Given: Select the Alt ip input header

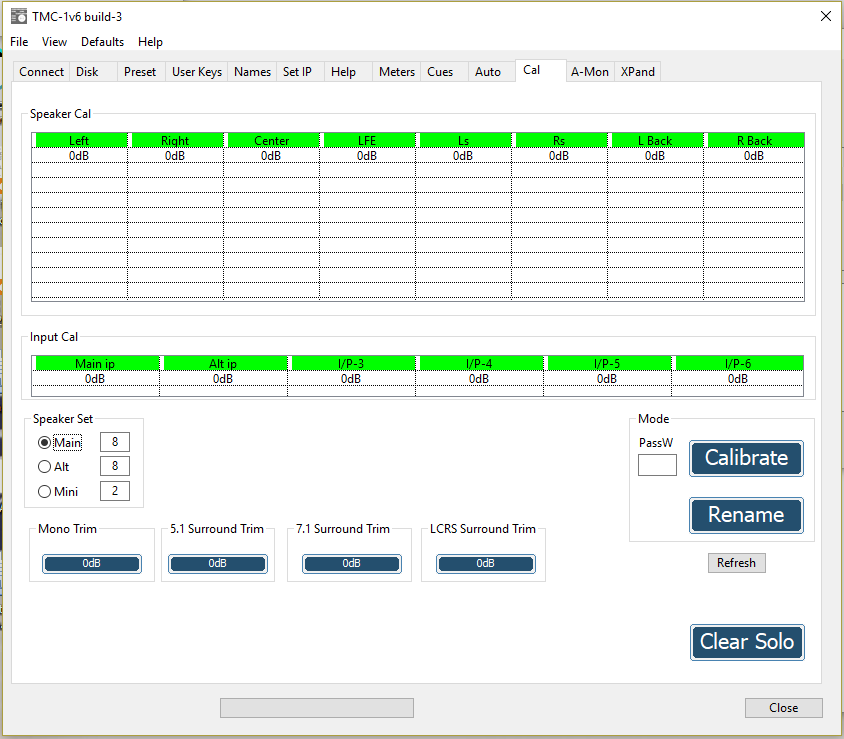Looking at the screenshot, I should pyautogui.click(x=226, y=363).
